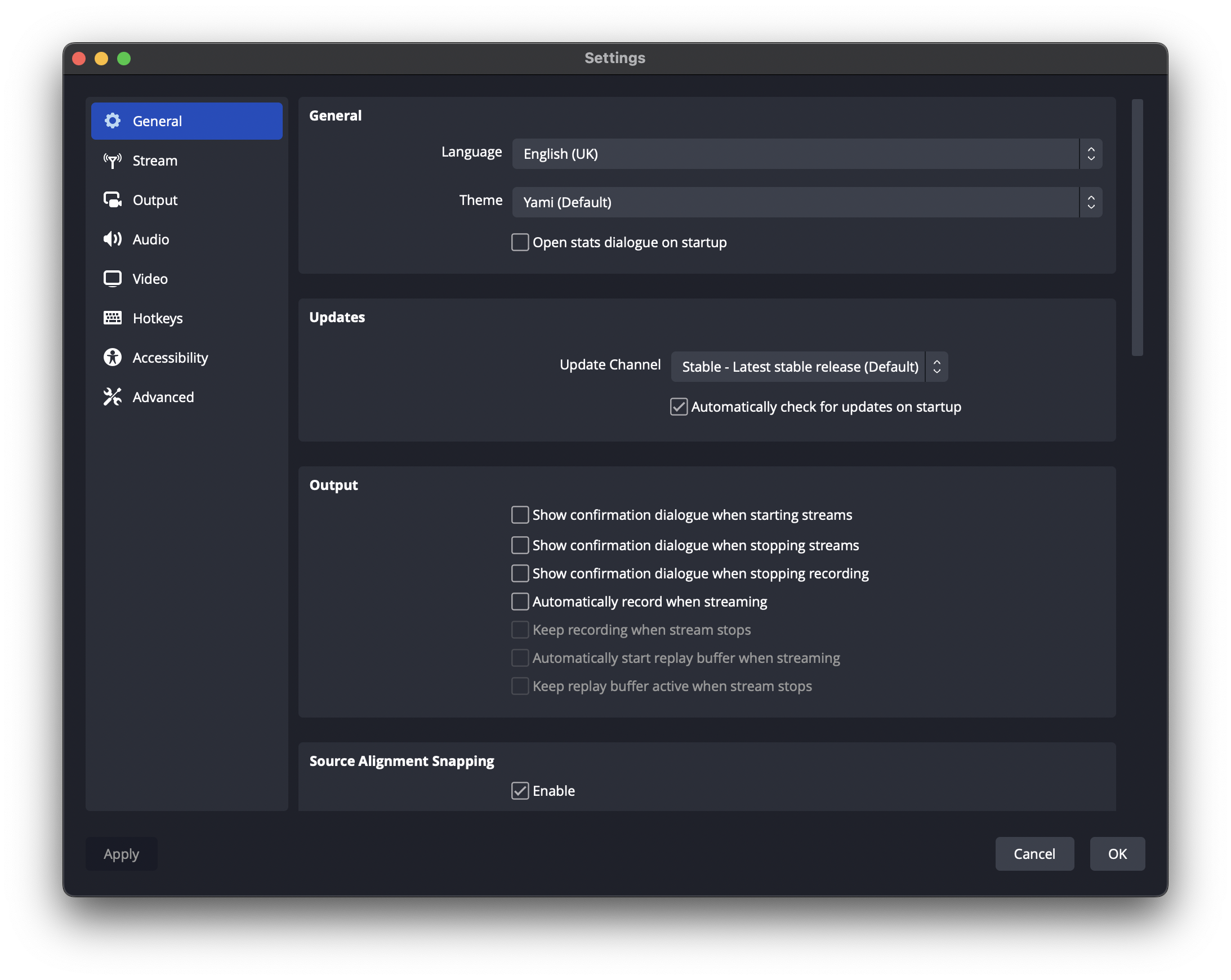Click the General gear icon in sidebar

click(113, 121)
